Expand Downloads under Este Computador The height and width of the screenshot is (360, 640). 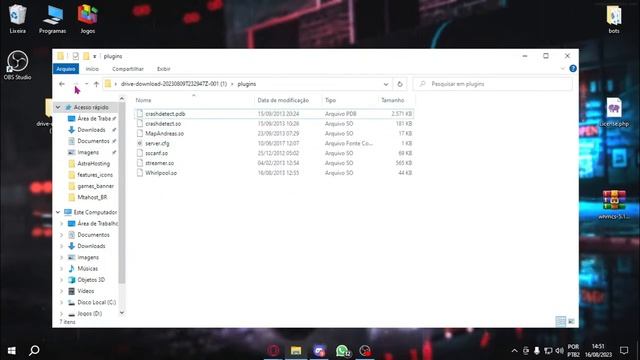coord(62,246)
